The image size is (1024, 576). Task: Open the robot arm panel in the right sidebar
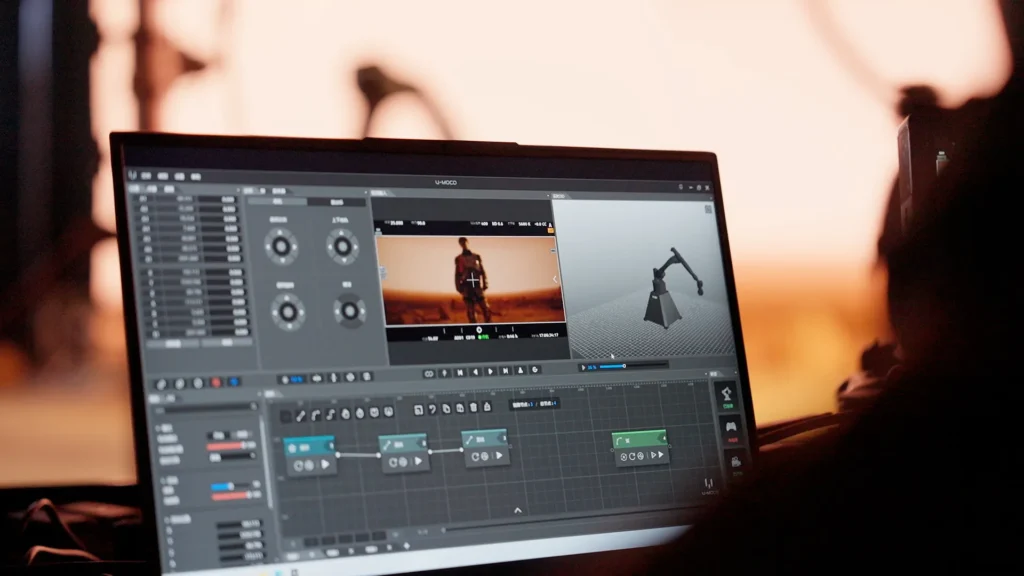pyautogui.click(x=726, y=396)
